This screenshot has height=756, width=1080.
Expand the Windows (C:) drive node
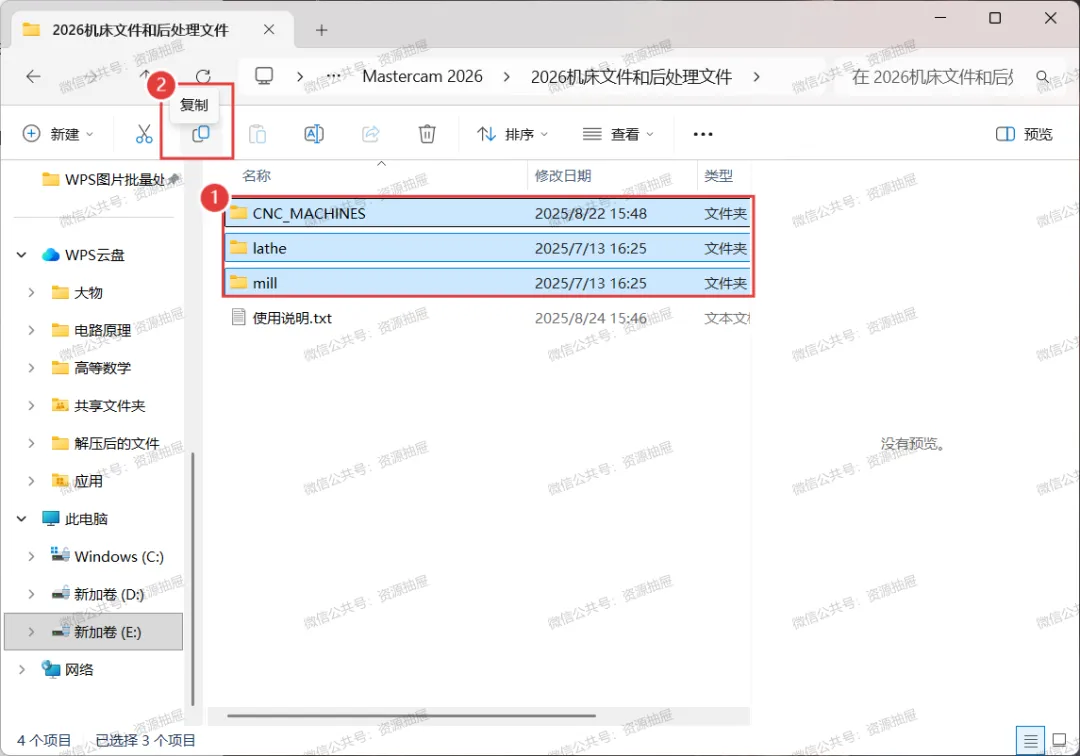(x=31, y=556)
